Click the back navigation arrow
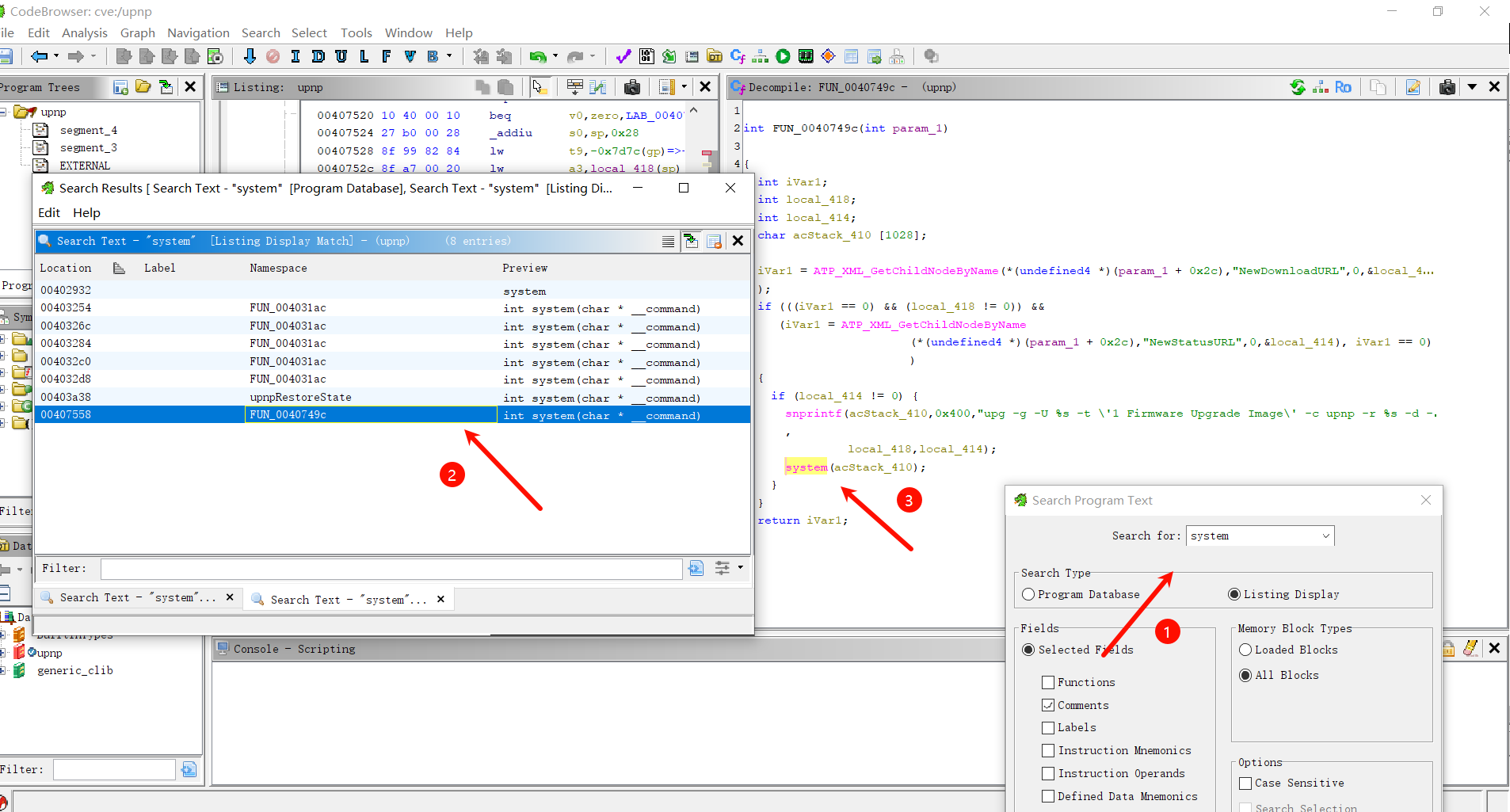 point(38,56)
